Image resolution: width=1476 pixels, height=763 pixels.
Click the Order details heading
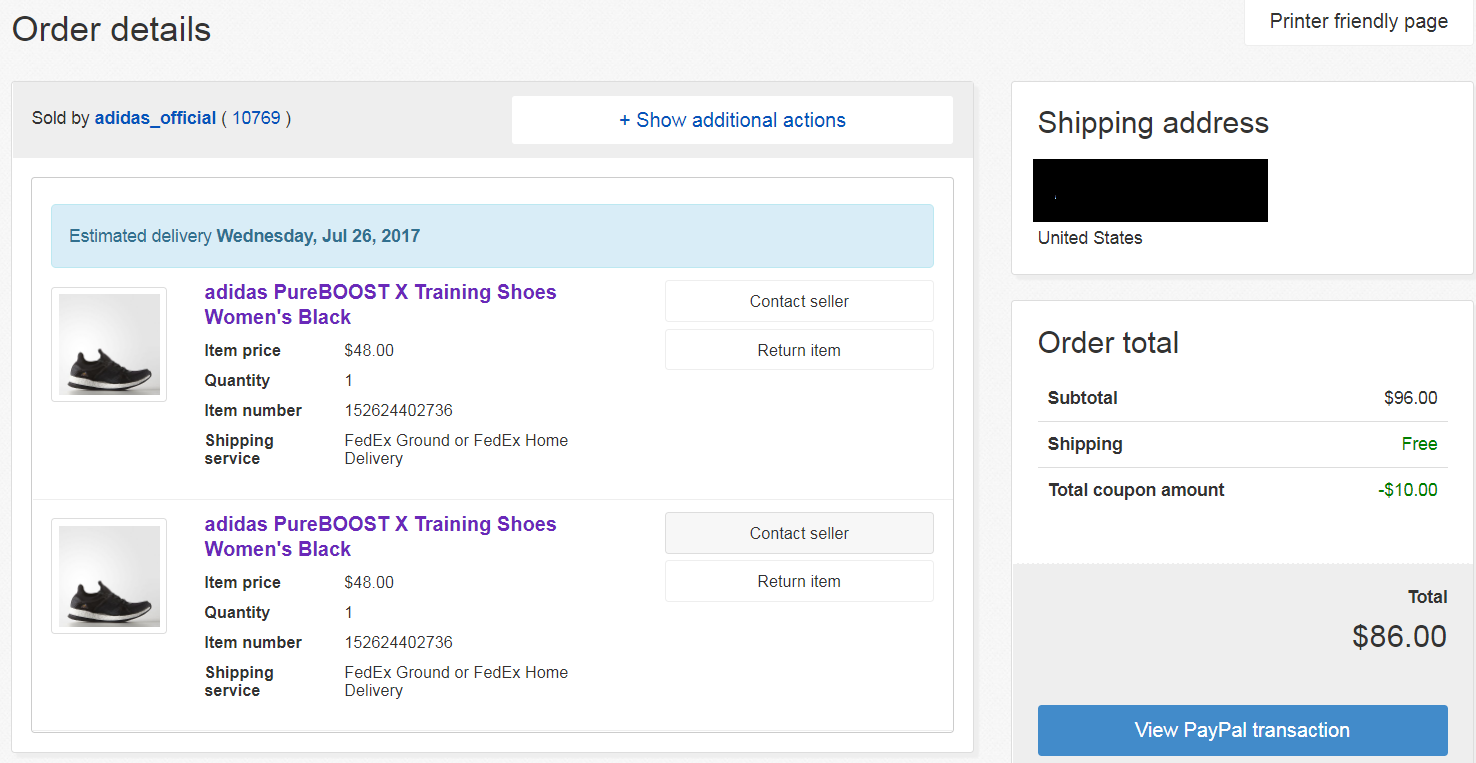[x=111, y=29]
